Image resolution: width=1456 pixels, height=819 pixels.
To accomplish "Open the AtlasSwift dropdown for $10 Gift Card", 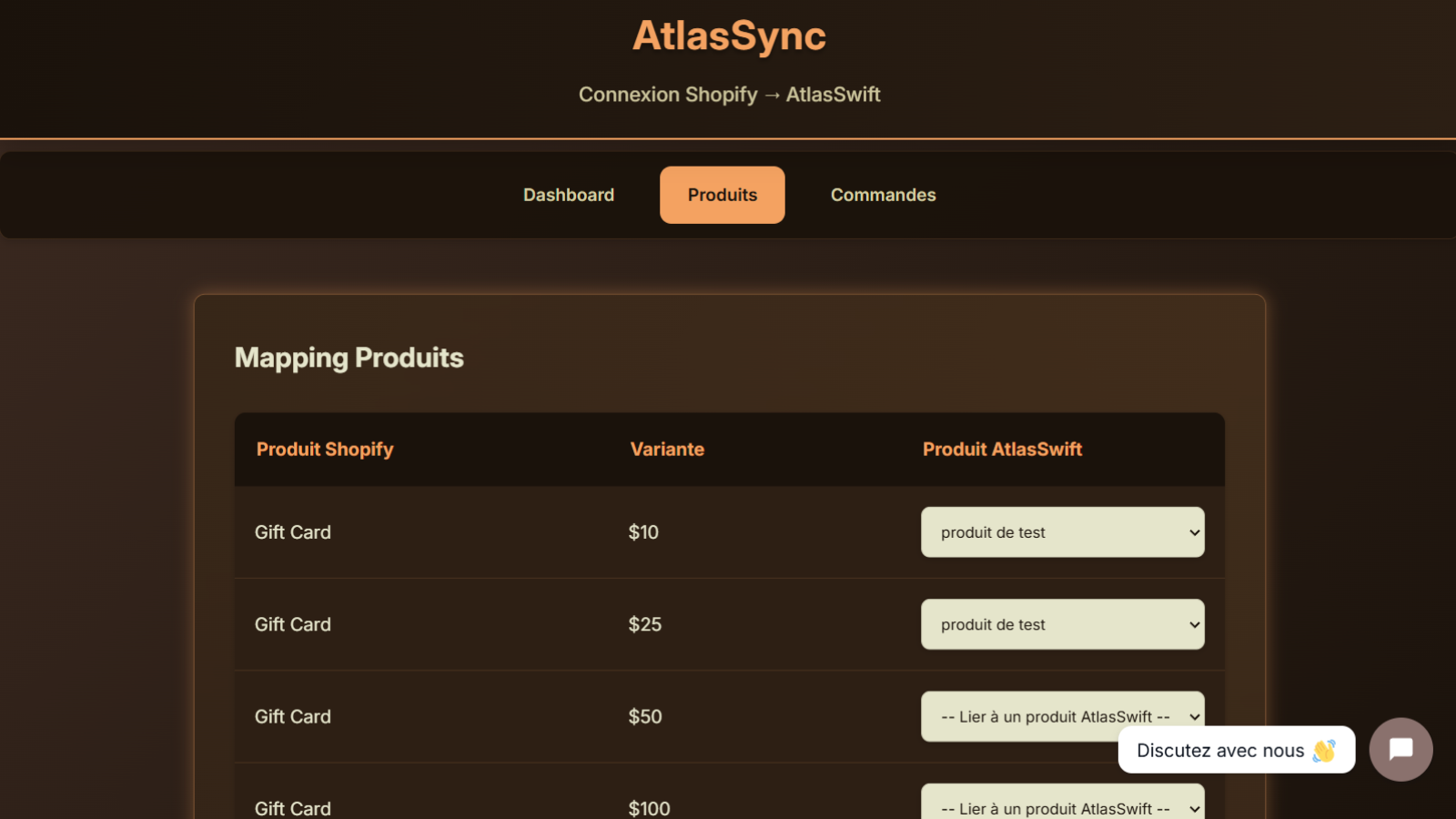I will [1062, 532].
